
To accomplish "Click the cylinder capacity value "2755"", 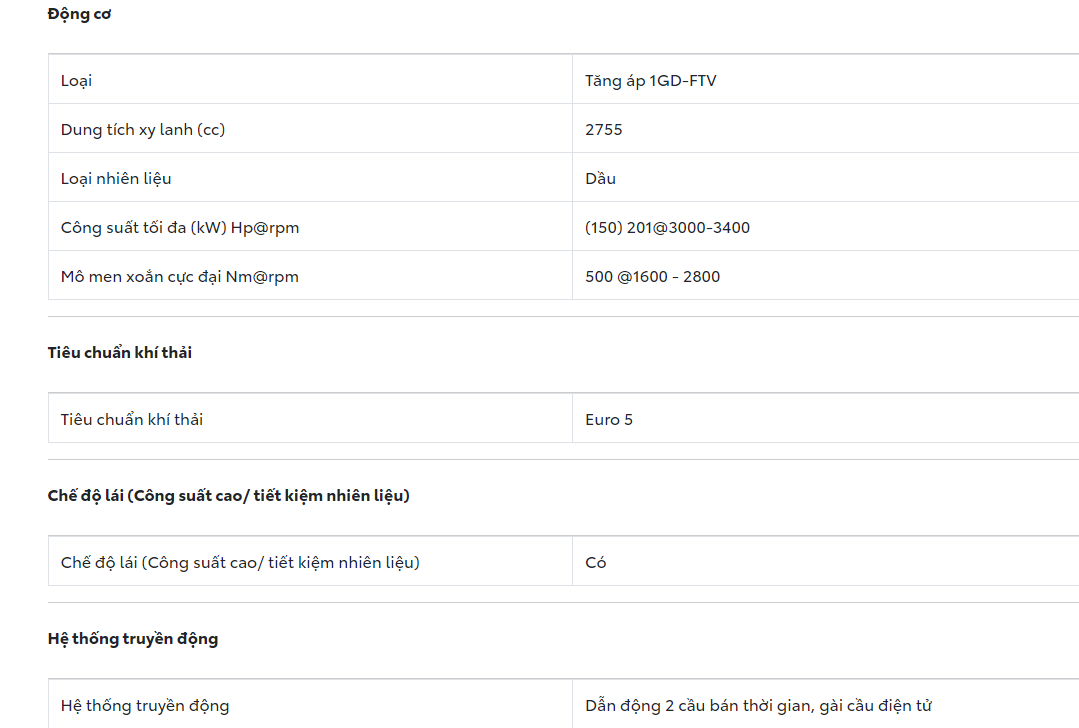I will (603, 130).
